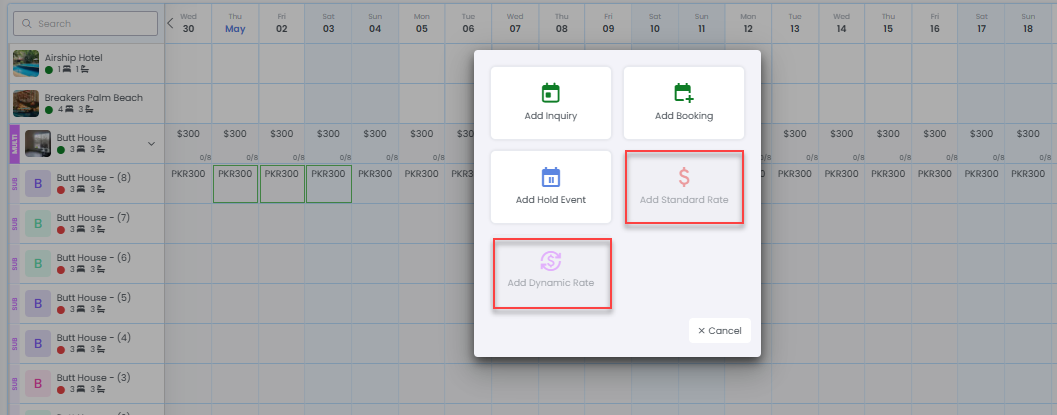1057x415 pixels.
Task: Click the Butt House - (3) label
Action: click(93, 377)
